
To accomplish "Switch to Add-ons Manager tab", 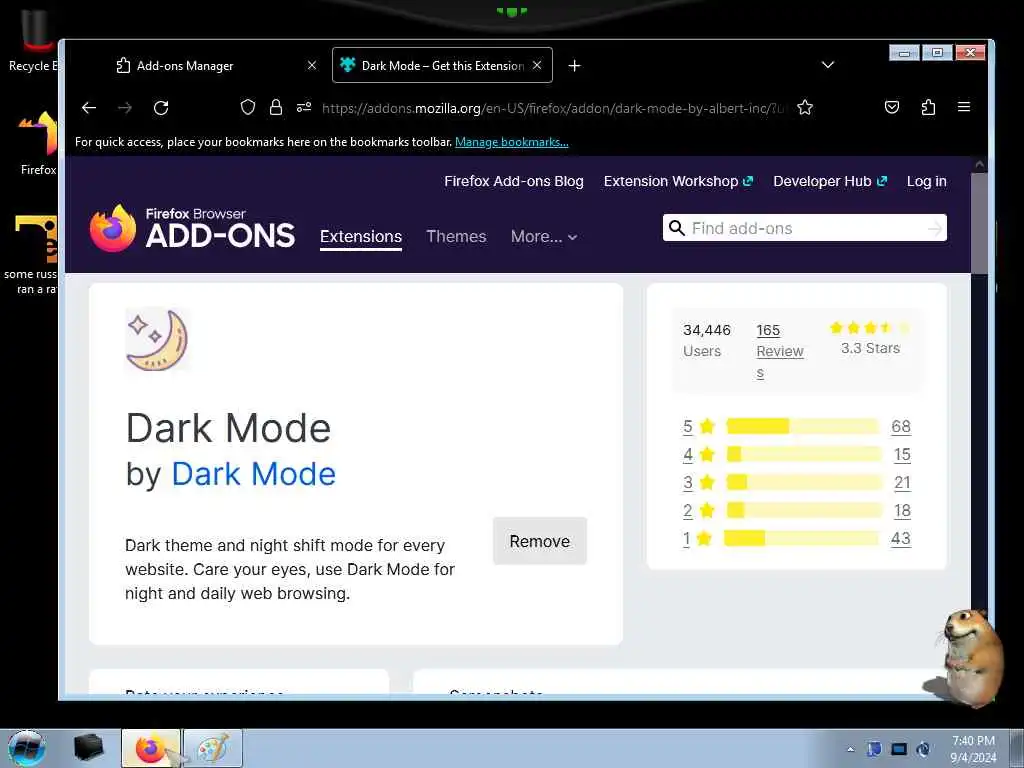I will click(x=210, y=65).
